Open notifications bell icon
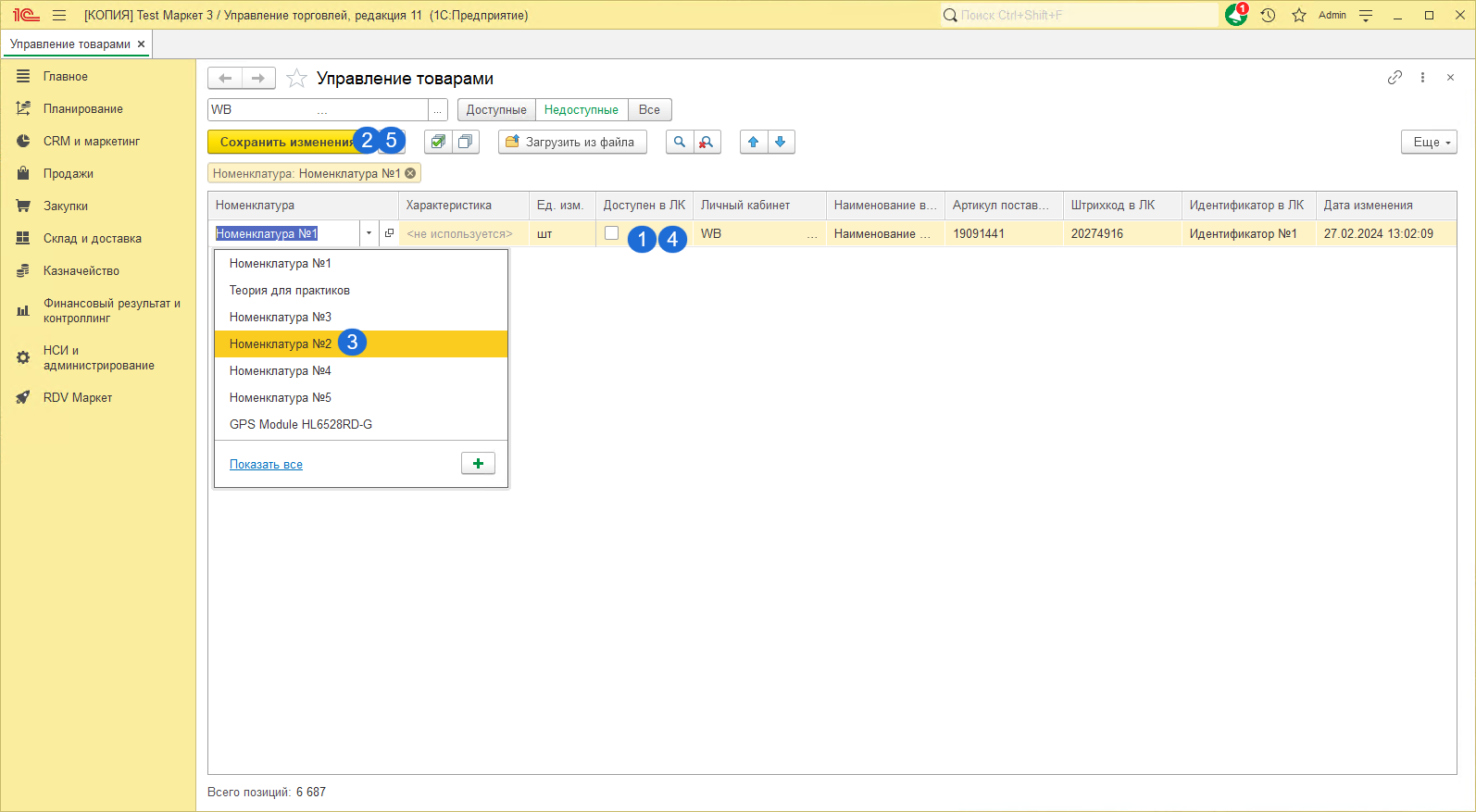The height and width of the screenshot is (812, 1476). pos(1235,16)
